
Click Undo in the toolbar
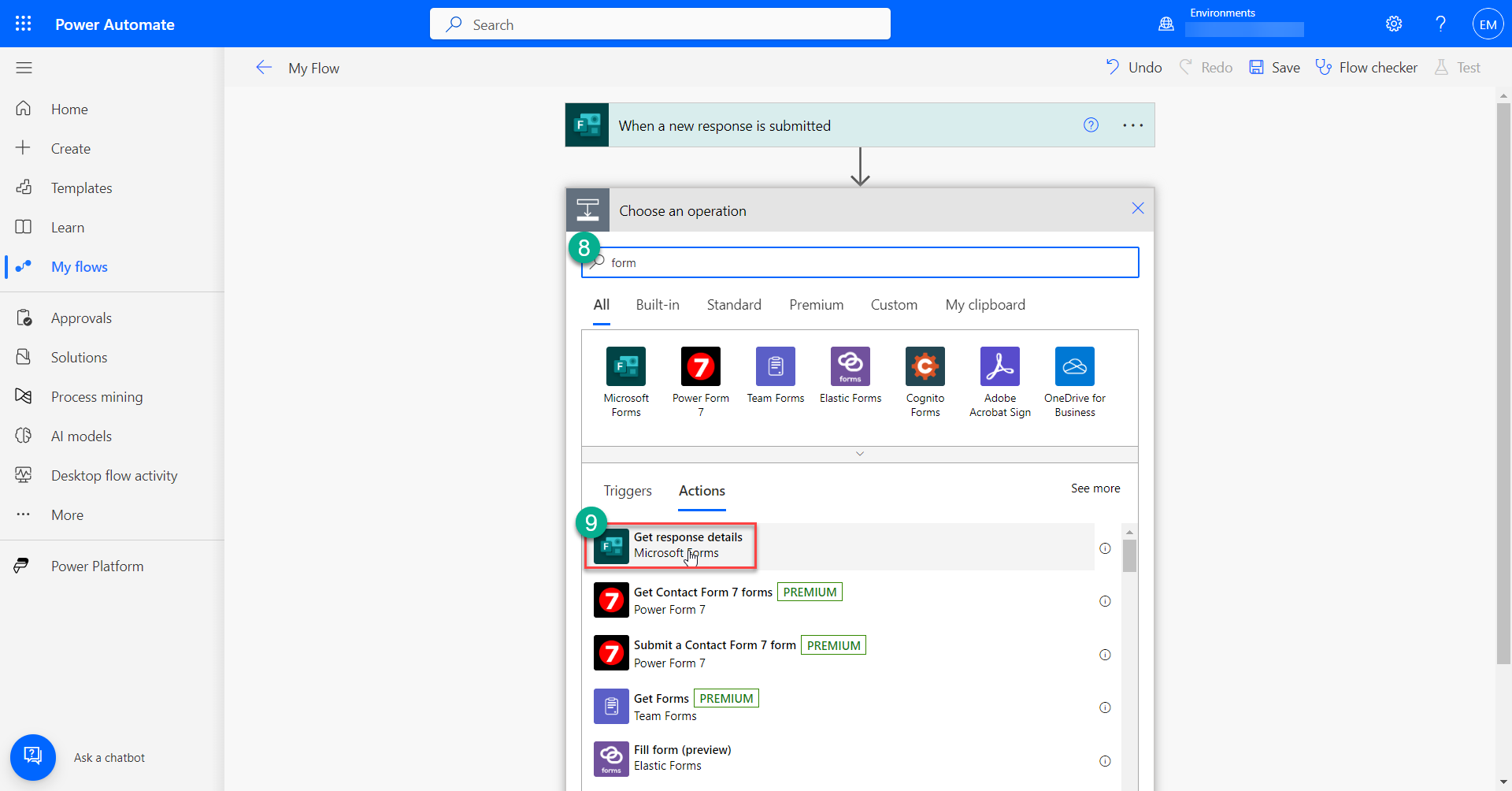click(1134, 68)
